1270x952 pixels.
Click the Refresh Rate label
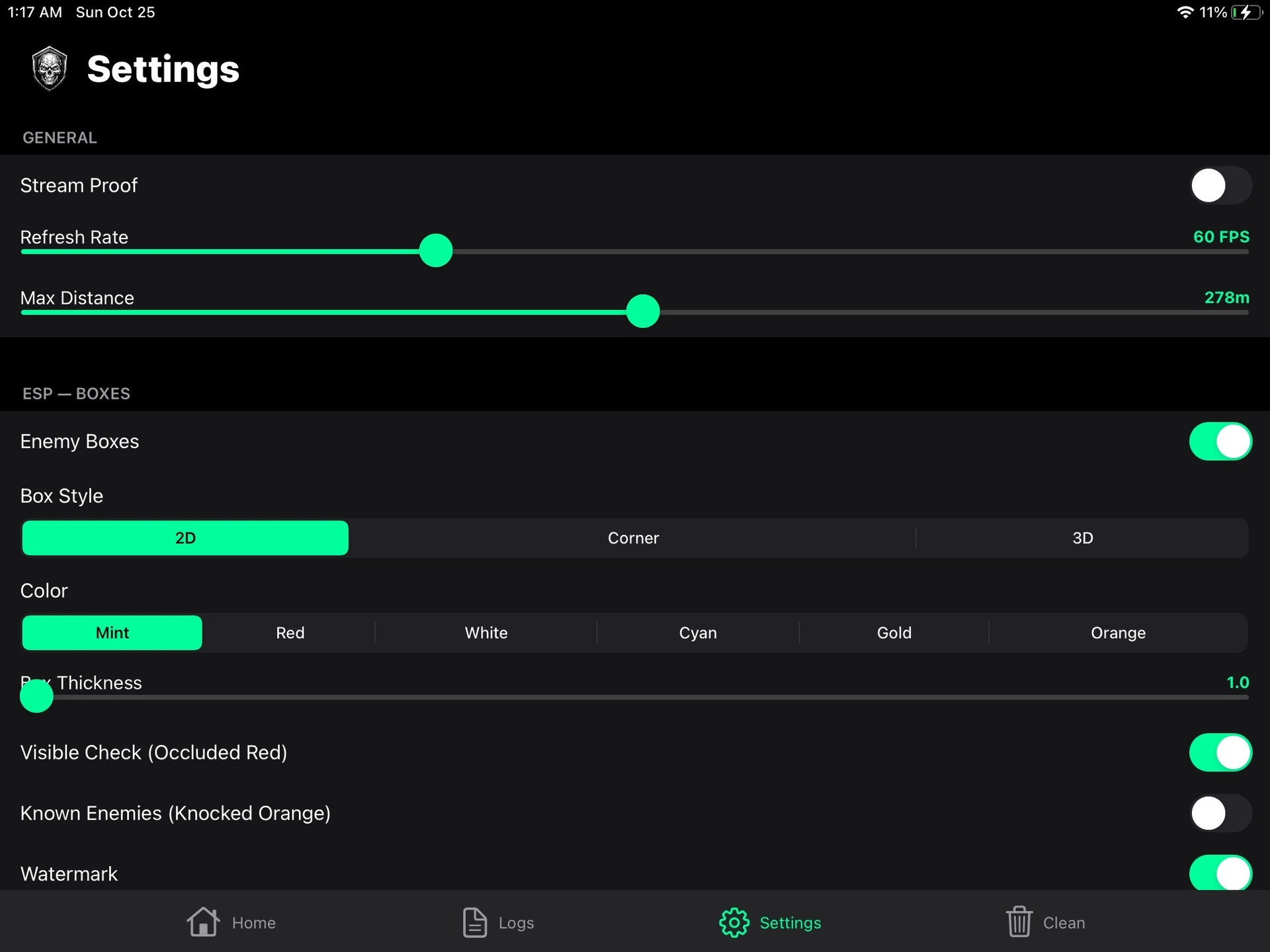[x=74, y=237]
